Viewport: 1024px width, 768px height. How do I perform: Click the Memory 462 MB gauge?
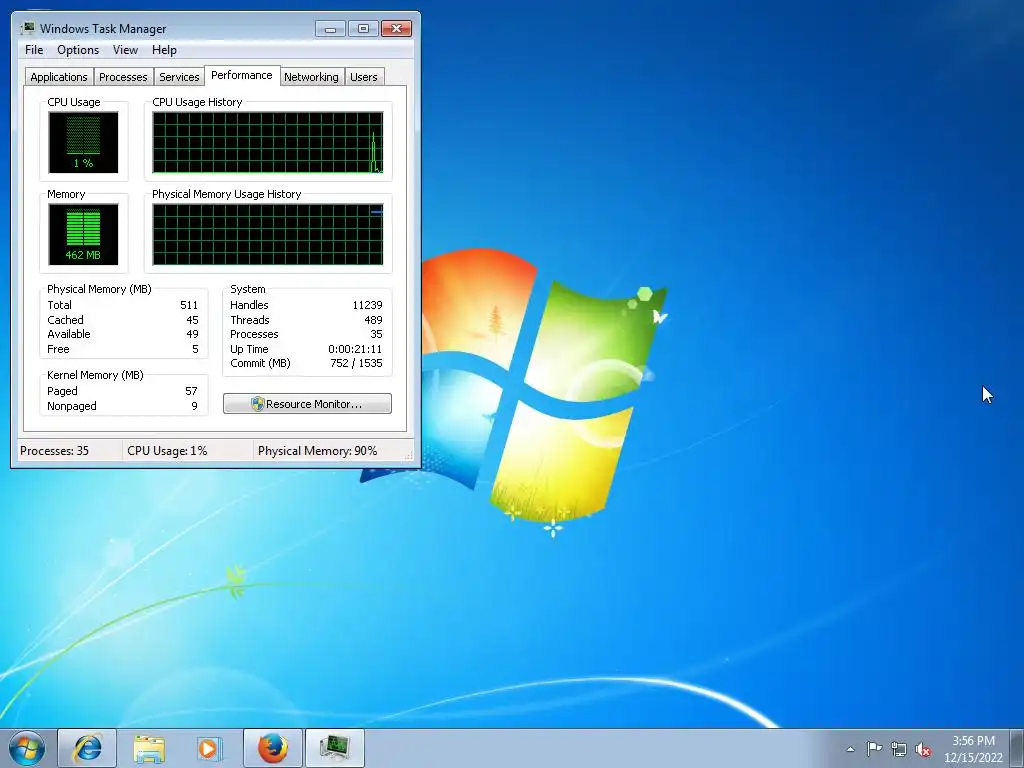[x=83, y=234]
